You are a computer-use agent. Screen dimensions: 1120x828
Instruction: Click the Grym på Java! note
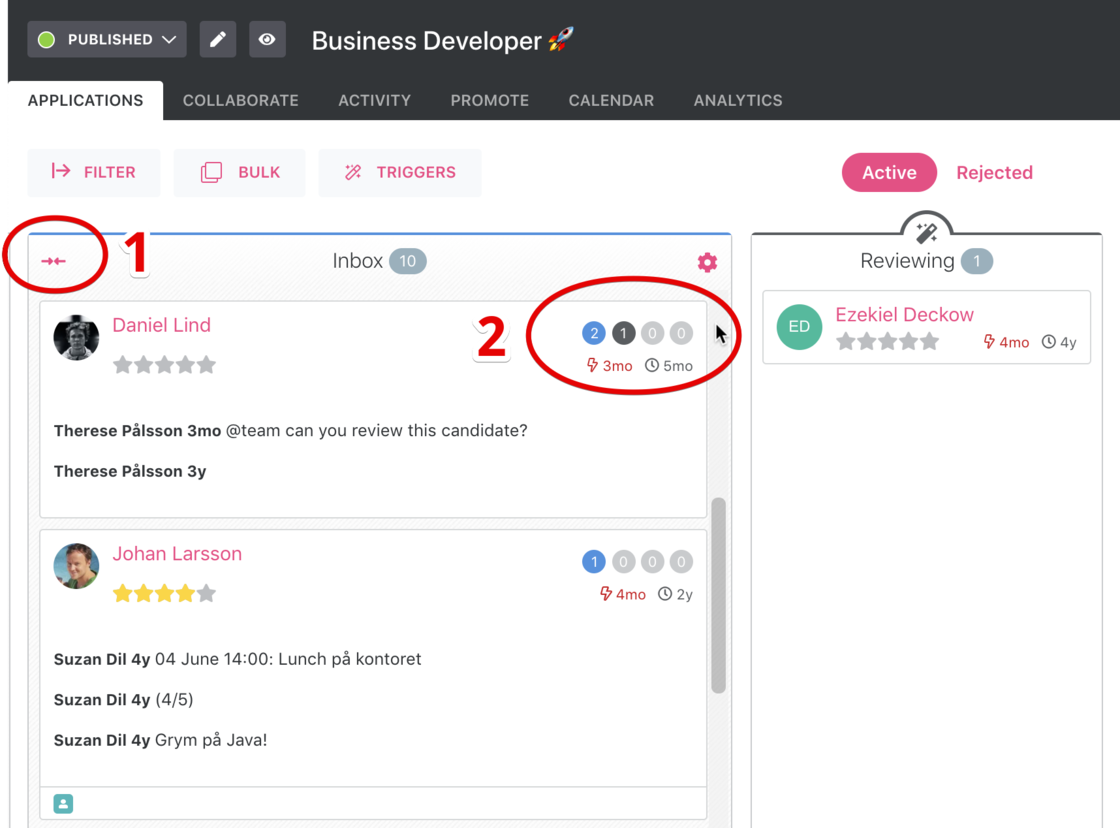161,741
